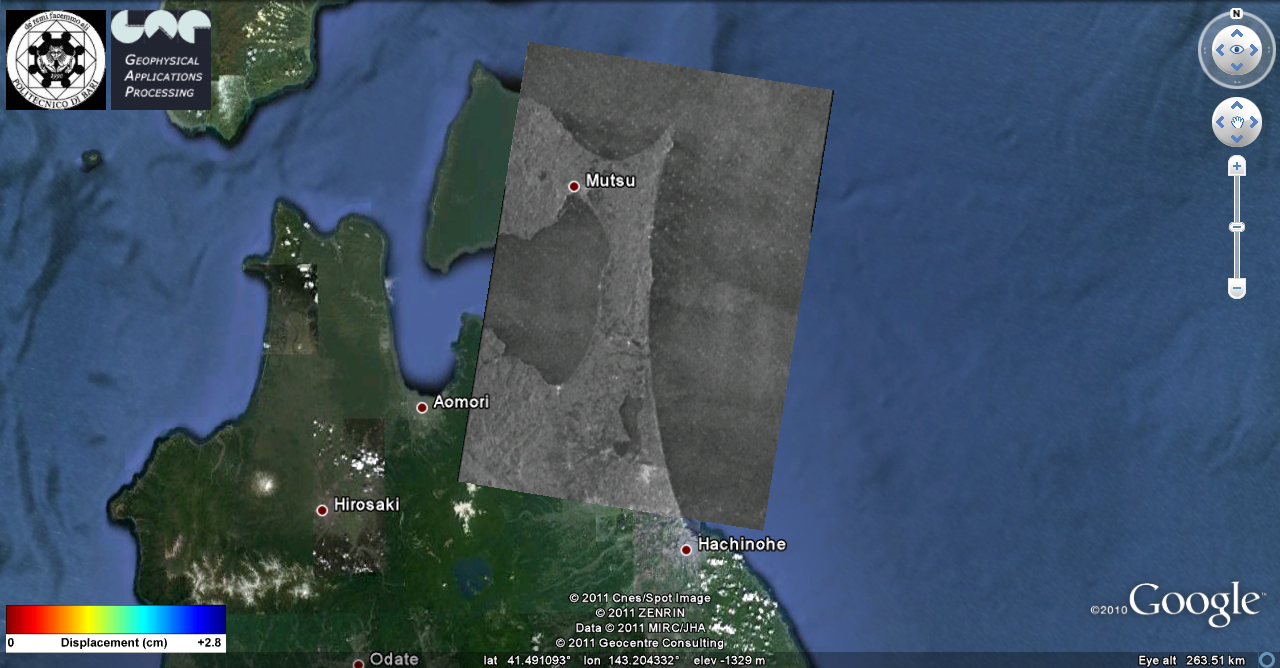Click the displacement rainbow color scale bar

[116, 619]
